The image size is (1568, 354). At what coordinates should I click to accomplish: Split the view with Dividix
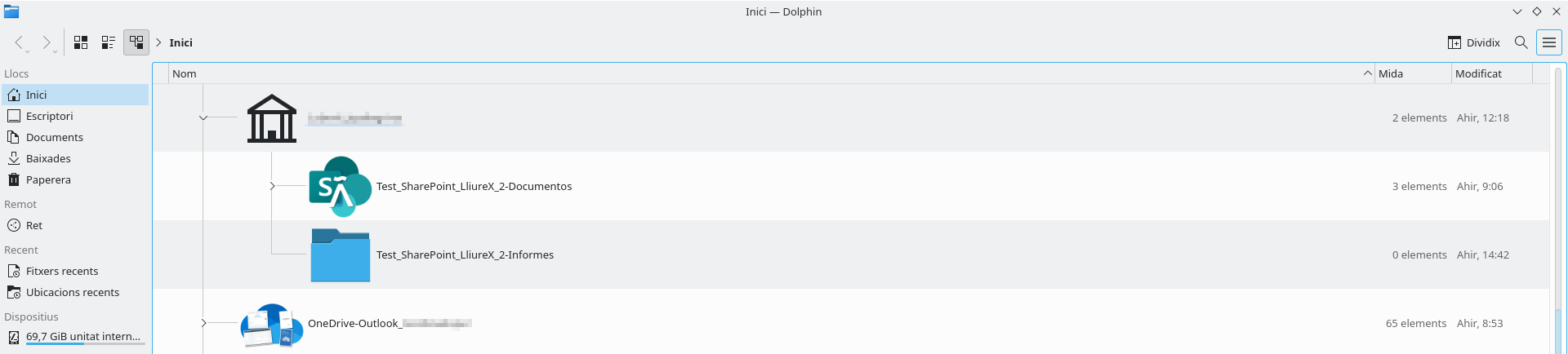click(x=1474, y=42)
